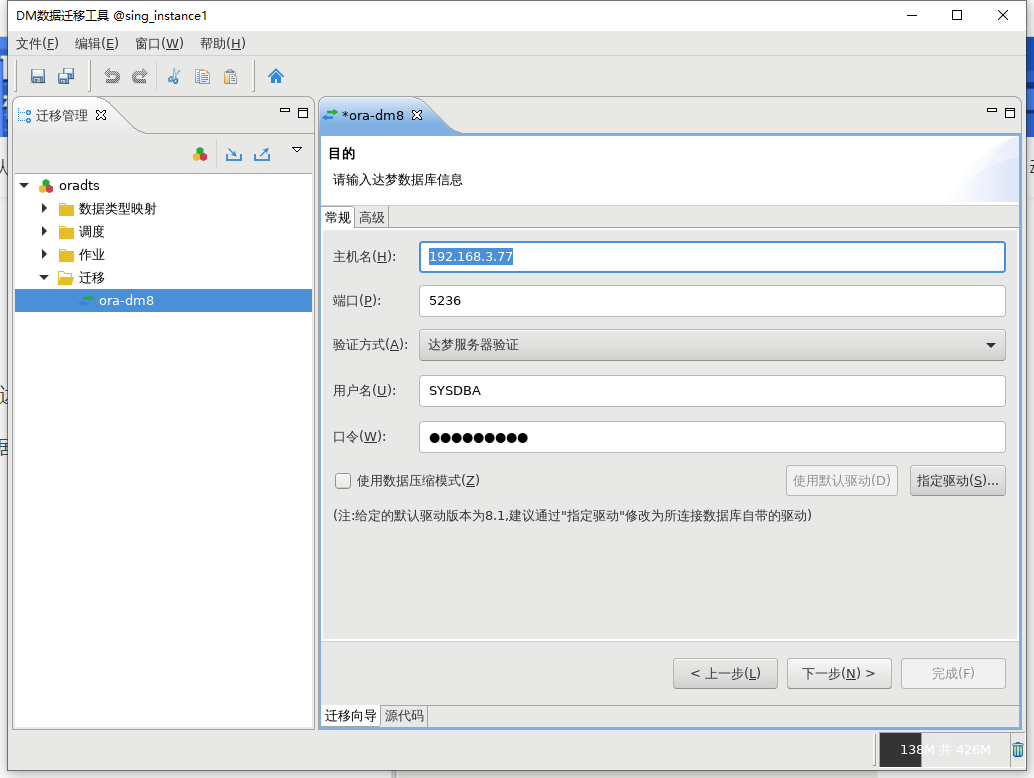Click the 下一步(N) button
This screenshot has height=778, width=1034.
(x=839, y=673)
